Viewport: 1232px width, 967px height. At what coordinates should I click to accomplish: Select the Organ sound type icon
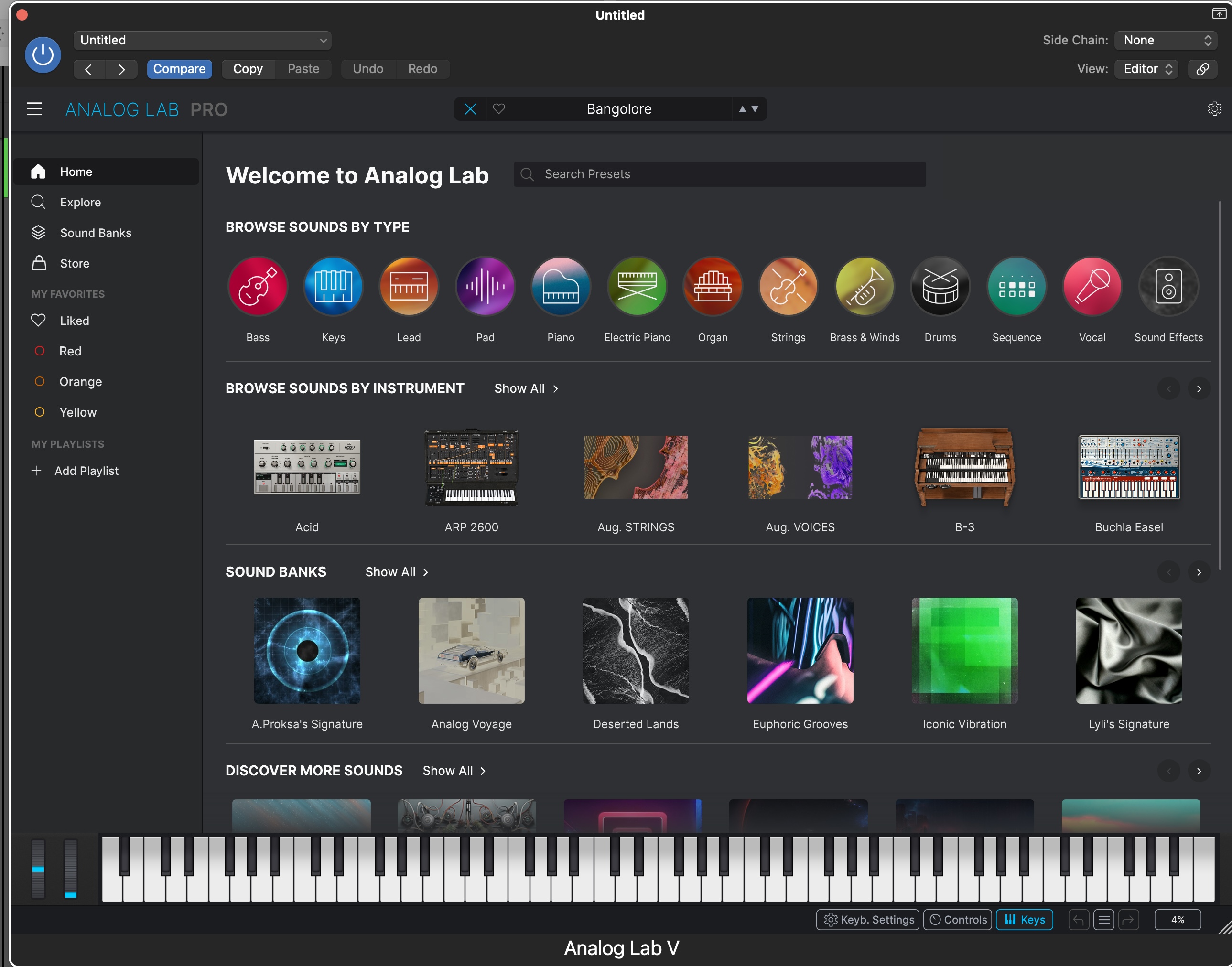(712, 287)
